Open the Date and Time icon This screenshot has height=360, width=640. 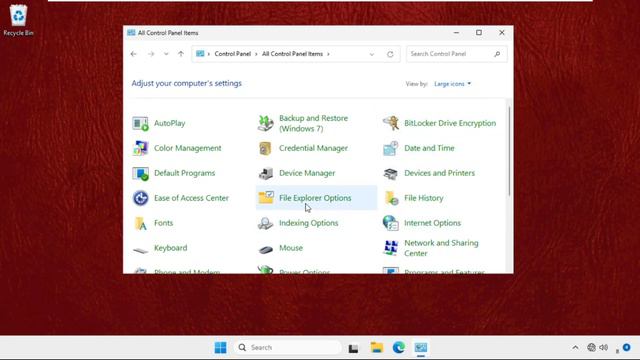(x=391, y=148)
